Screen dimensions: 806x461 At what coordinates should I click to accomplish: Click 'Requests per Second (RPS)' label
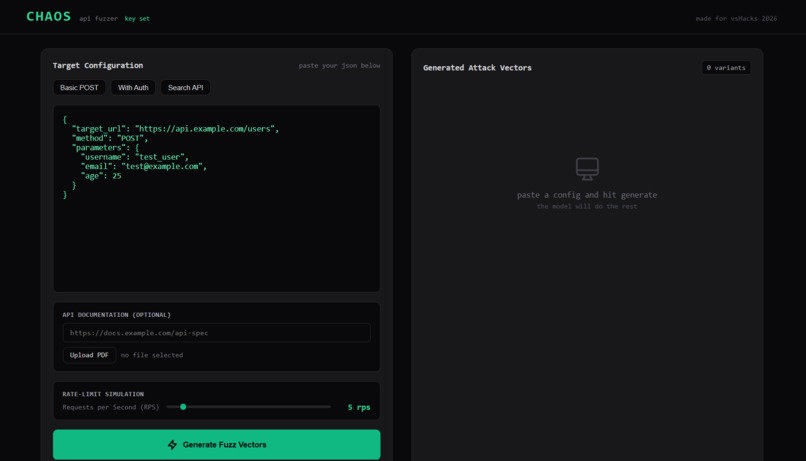111,407
